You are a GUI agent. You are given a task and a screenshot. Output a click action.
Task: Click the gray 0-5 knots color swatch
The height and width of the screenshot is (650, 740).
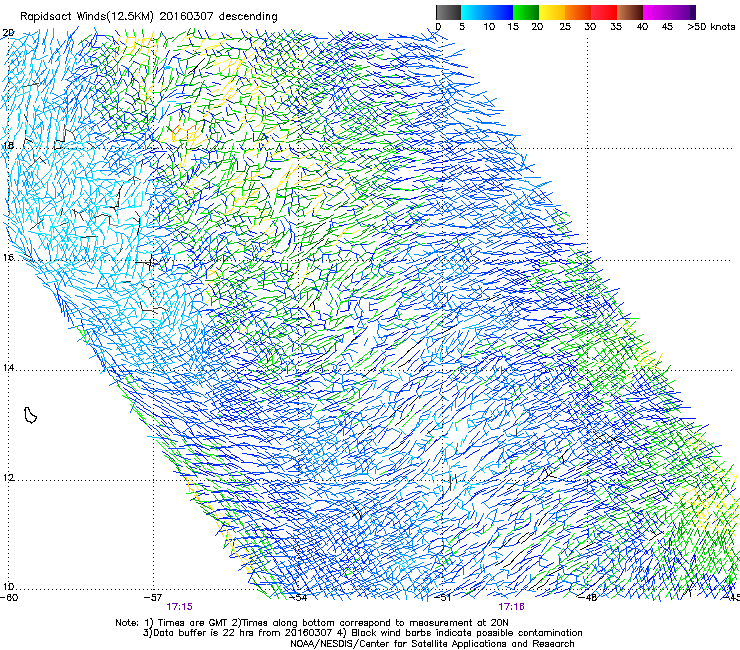coord(448,12)
